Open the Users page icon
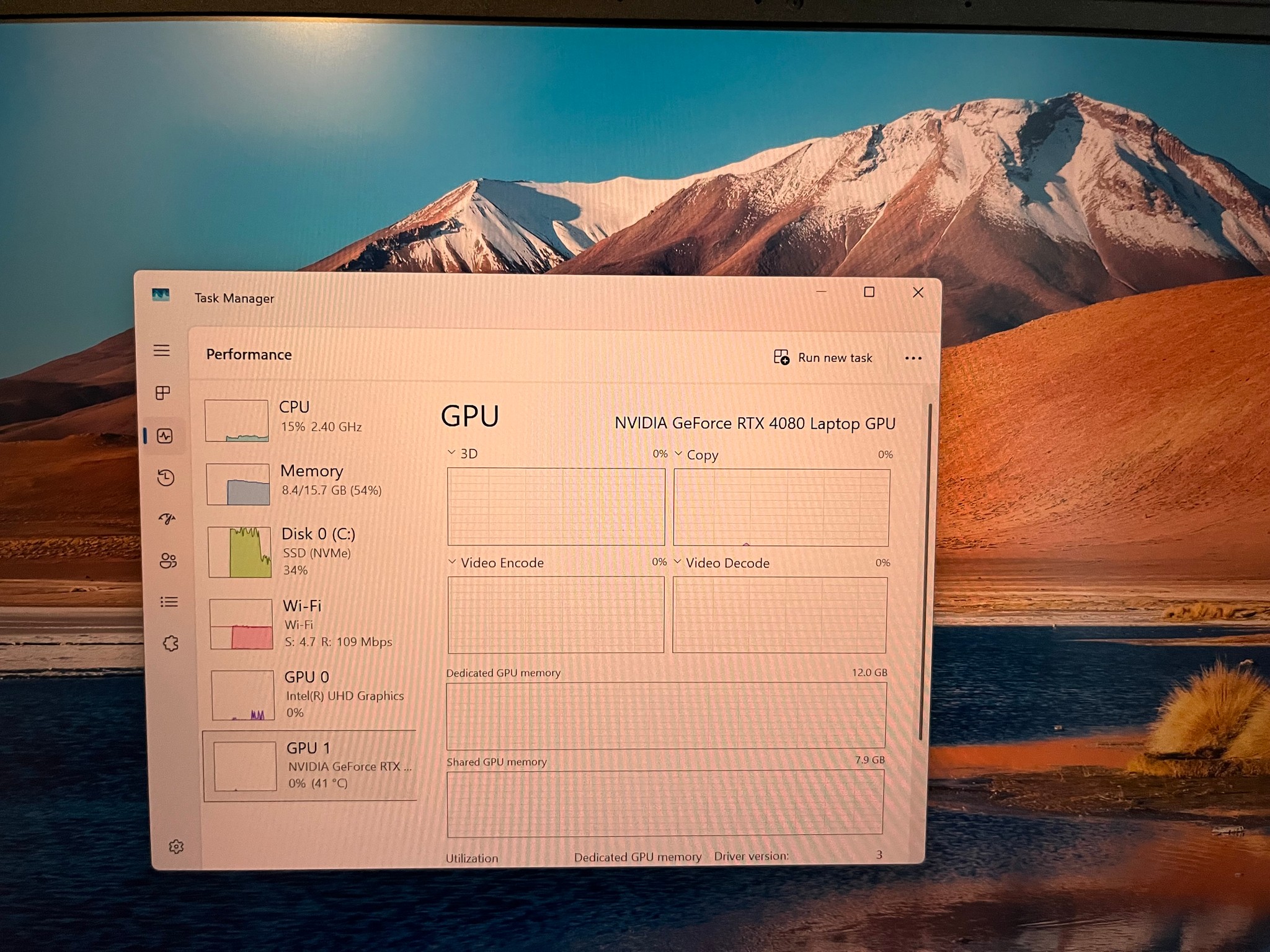Image resolution: width=1270 pixels, height=952 pixels. tap(168, 561)
